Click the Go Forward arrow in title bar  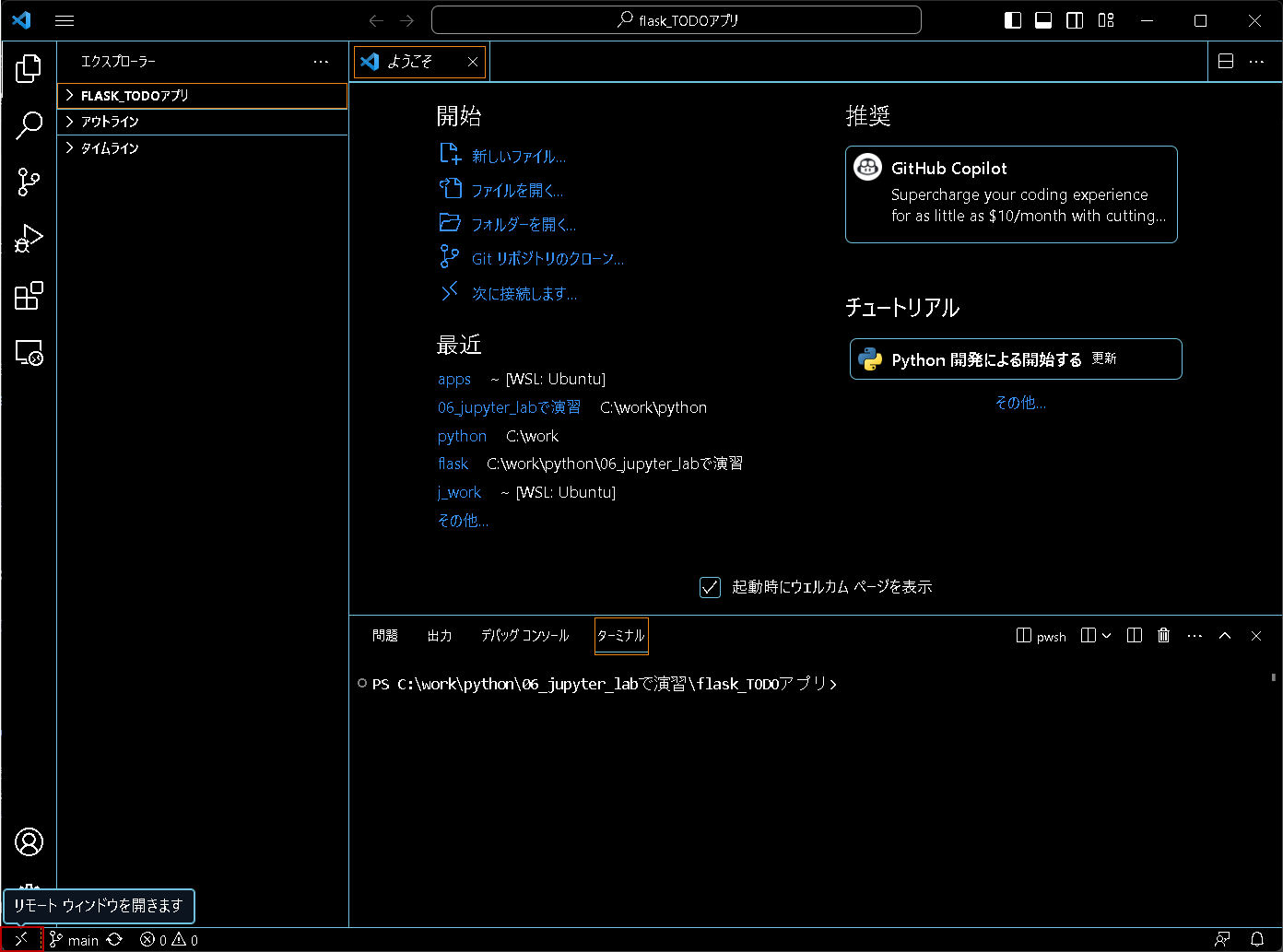(407, 20)
